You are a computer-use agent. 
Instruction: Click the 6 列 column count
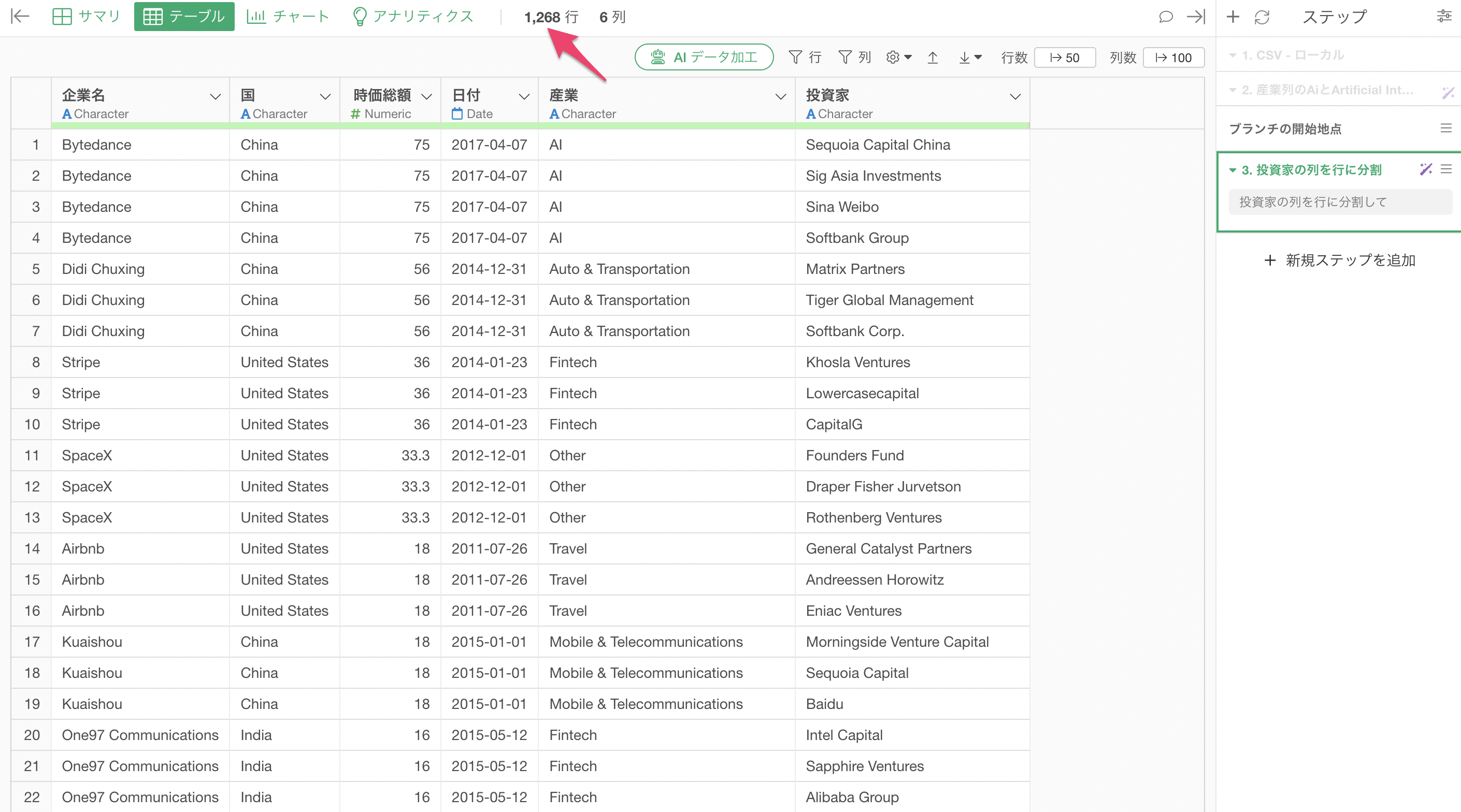click(x=612, y=17)
